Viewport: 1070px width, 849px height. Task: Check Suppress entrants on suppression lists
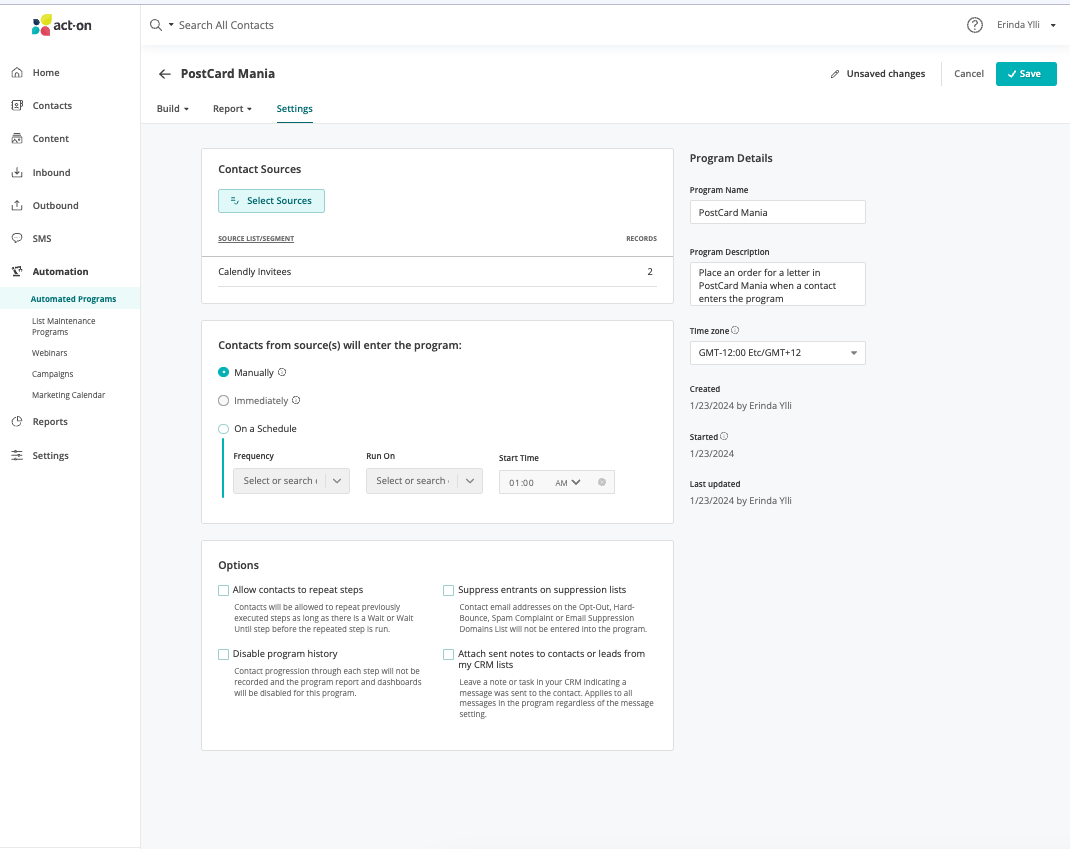(x=448, y=590)
